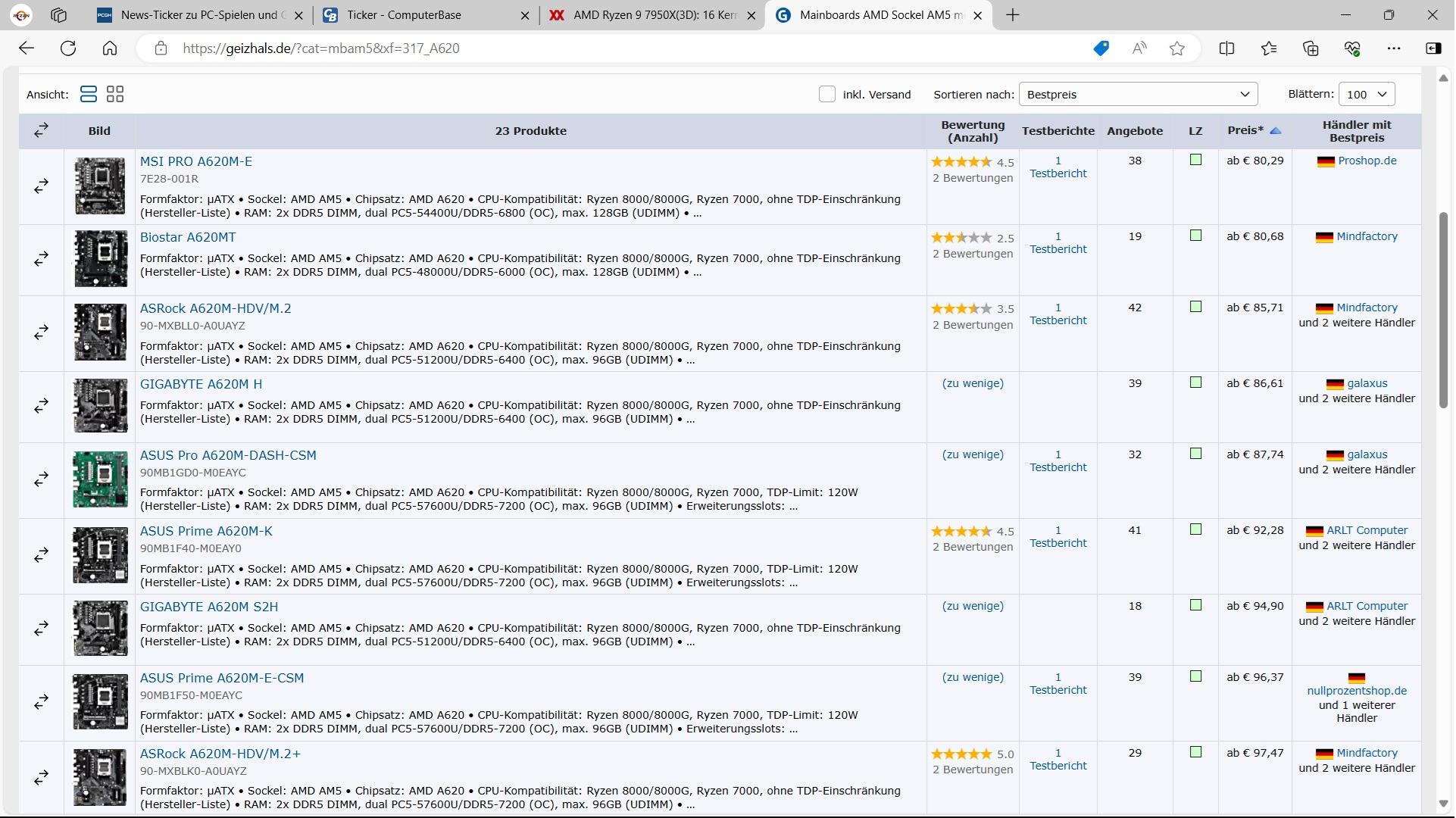Enable the inkl. Versand checkbox
Viewport: 1456px width, 818px height.
827,94
